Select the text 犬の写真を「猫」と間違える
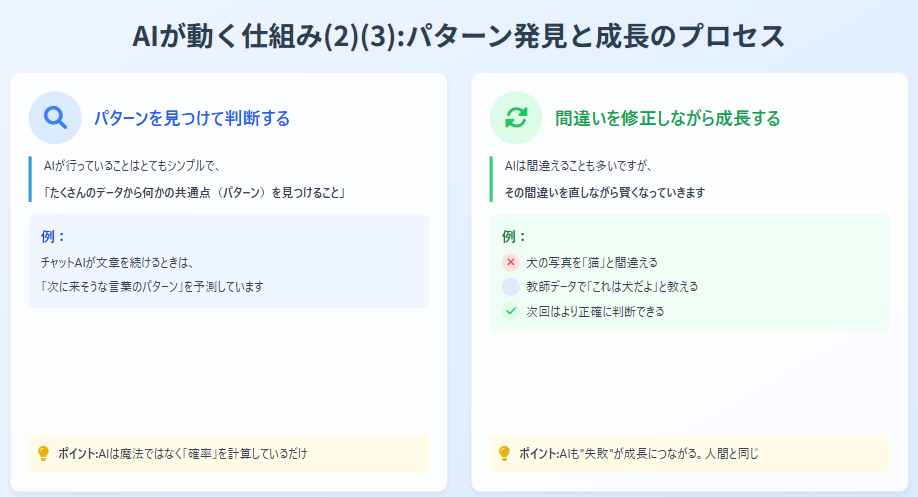The width and height of the screenshot is (918, 497). pos(592,262)
